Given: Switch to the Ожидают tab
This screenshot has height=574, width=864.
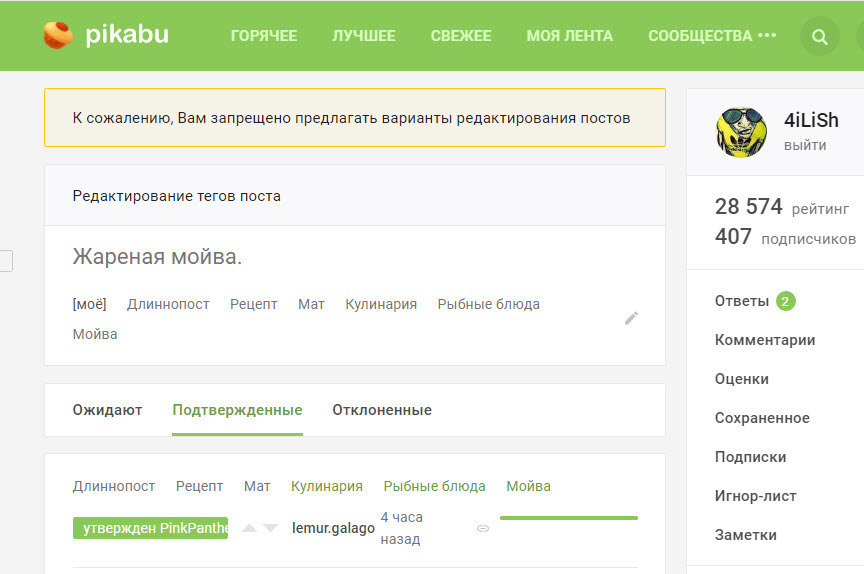Looking at the screenshot, I should (x=107, y=410).
